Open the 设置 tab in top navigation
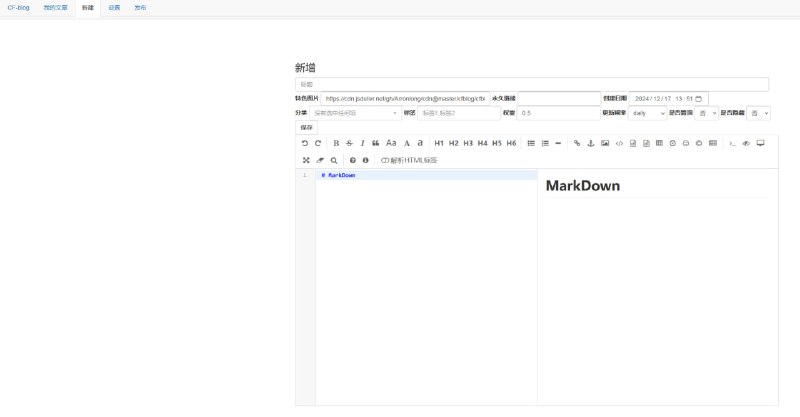Image resolution: width=800 pixels, height=417 pixels. (x=114, y=7)
